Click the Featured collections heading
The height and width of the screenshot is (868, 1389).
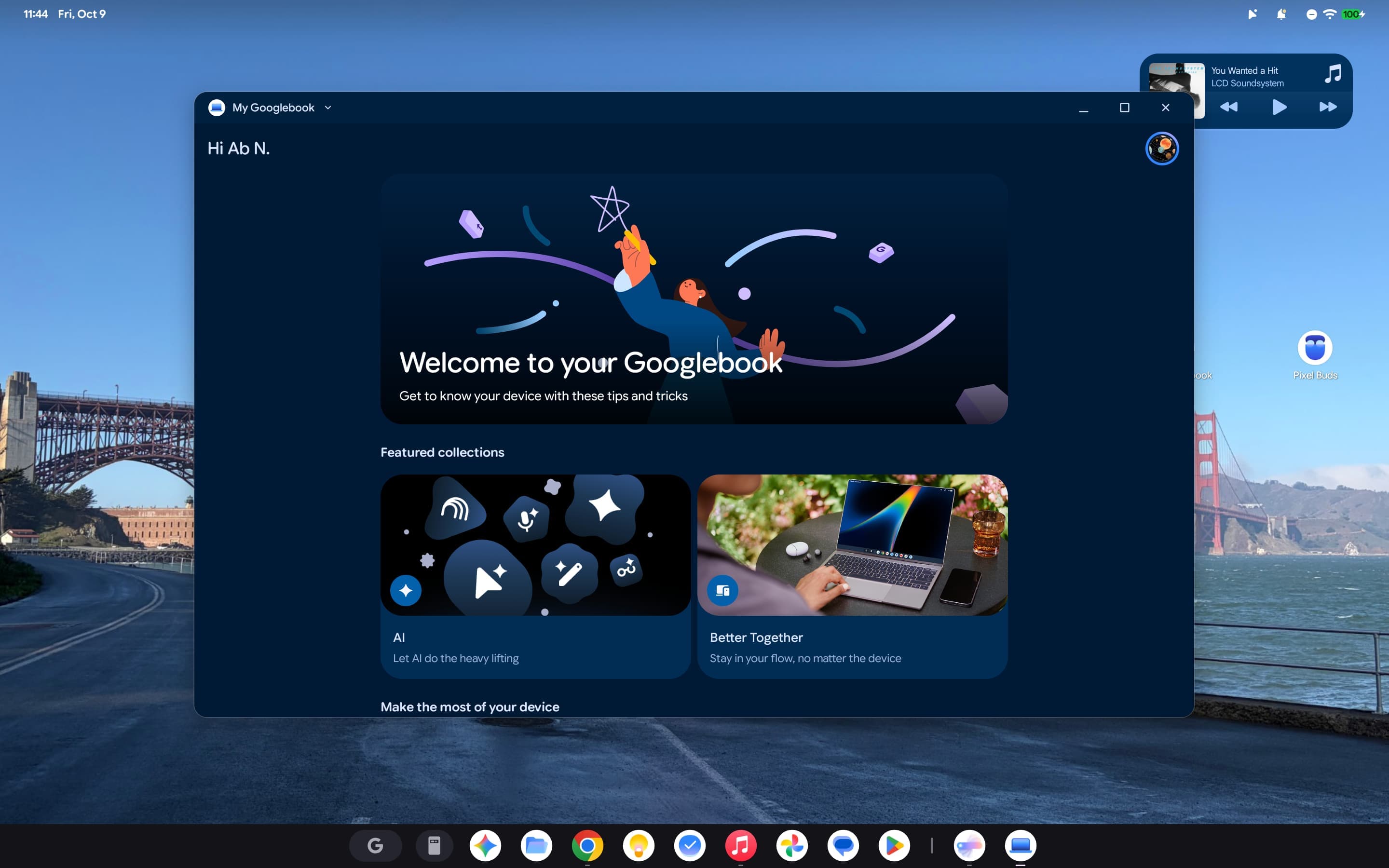(442, 452)
